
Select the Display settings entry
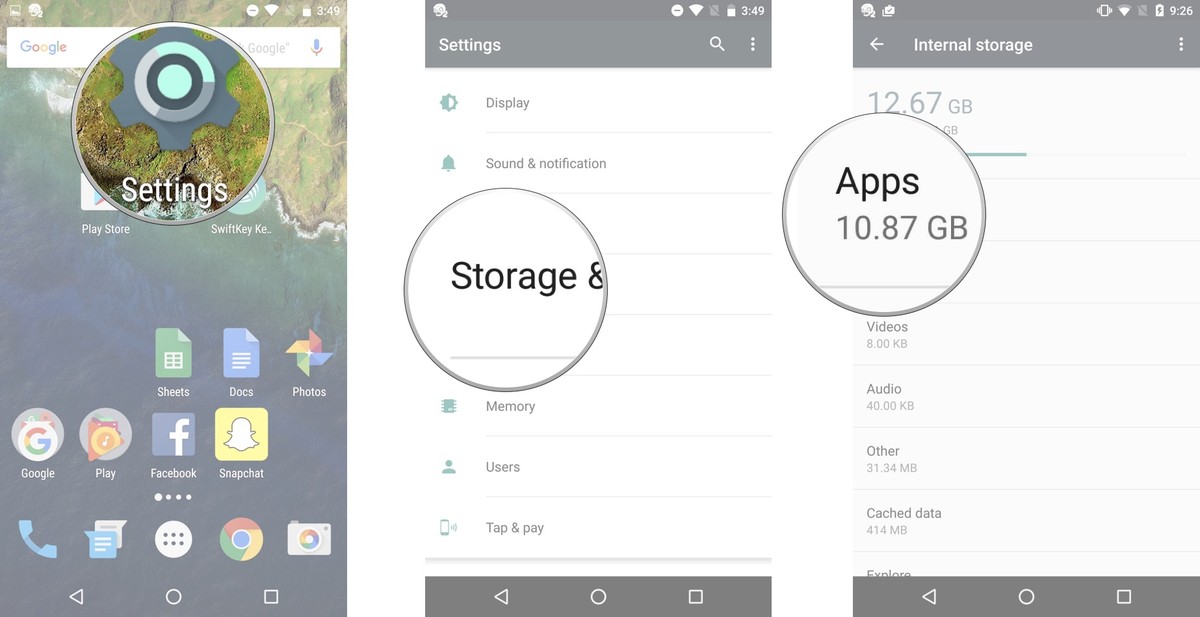pyautogui.click(x=507, y=102)
